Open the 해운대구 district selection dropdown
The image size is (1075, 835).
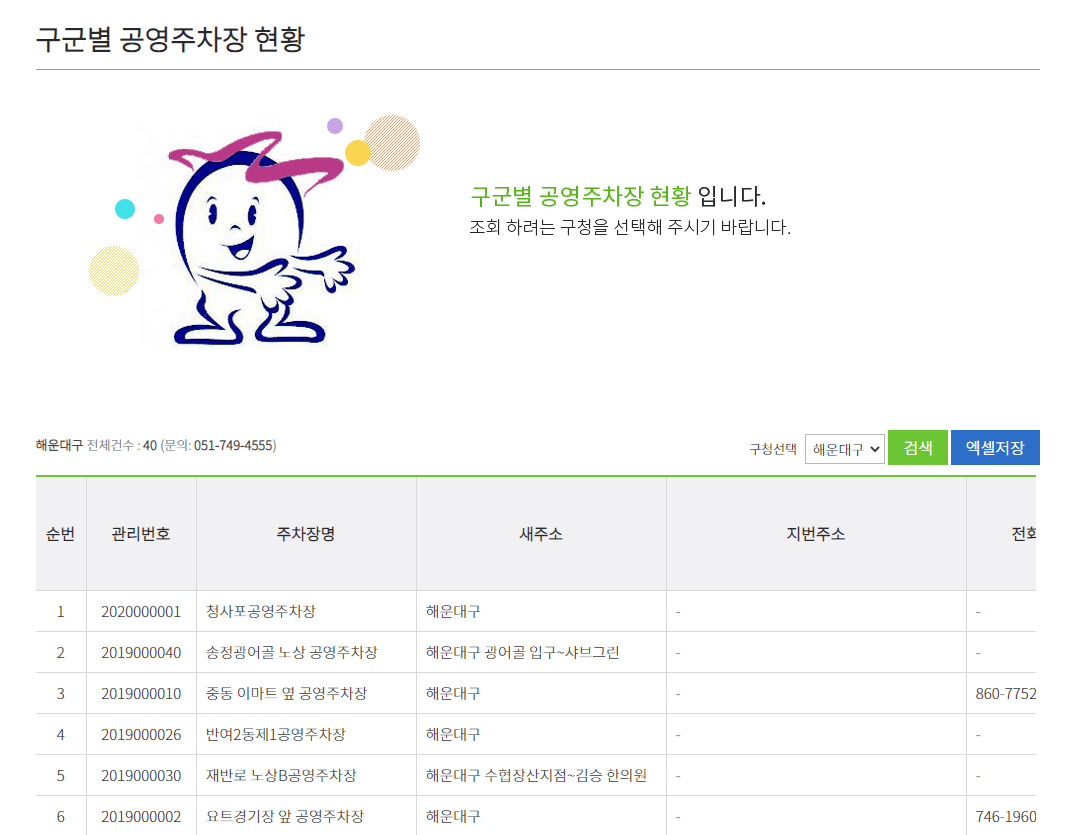[x=844, y=448]
